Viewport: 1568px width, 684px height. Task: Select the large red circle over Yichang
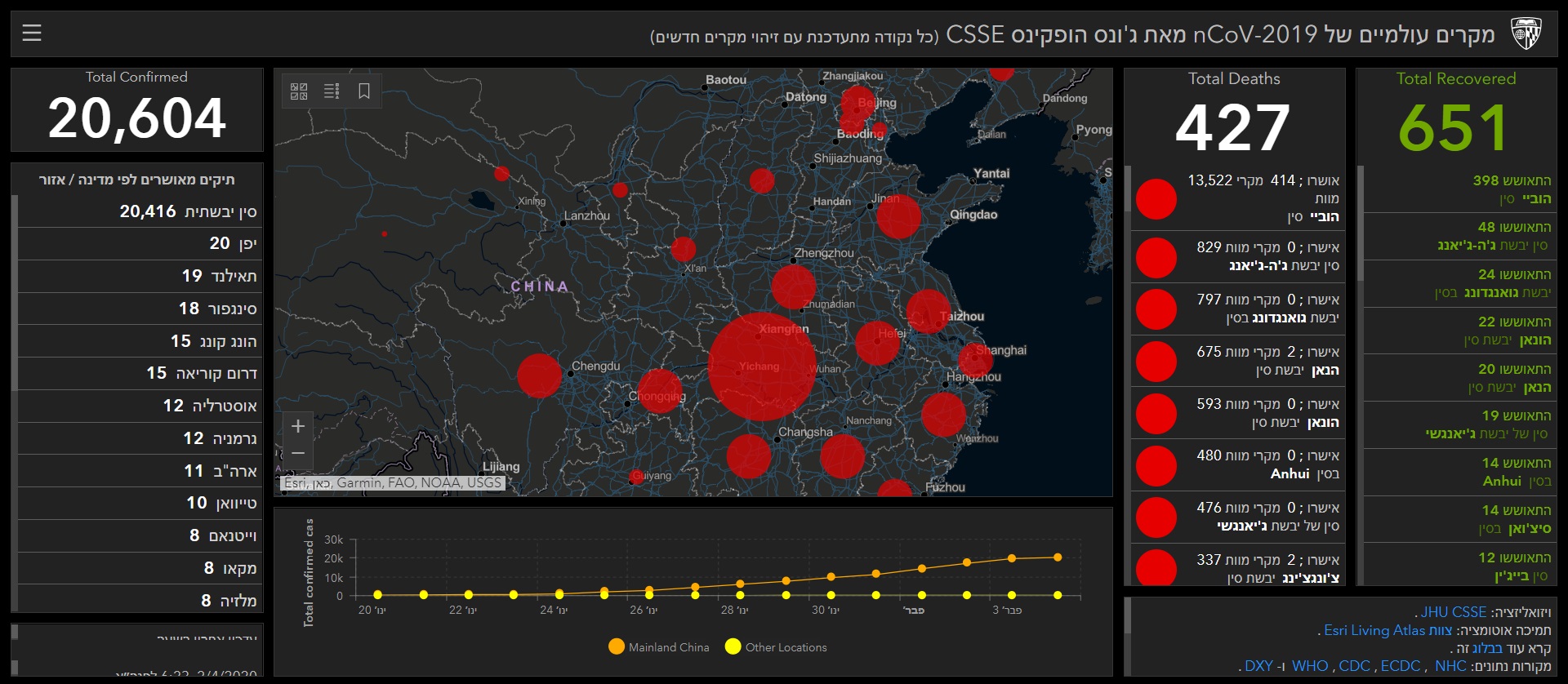coord(762,366)
